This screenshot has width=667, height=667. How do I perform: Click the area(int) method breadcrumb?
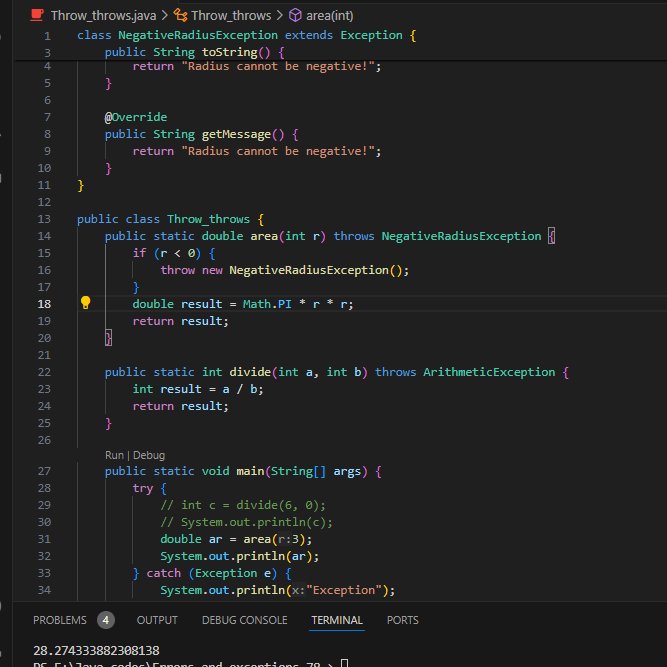(x=330, y=16)
